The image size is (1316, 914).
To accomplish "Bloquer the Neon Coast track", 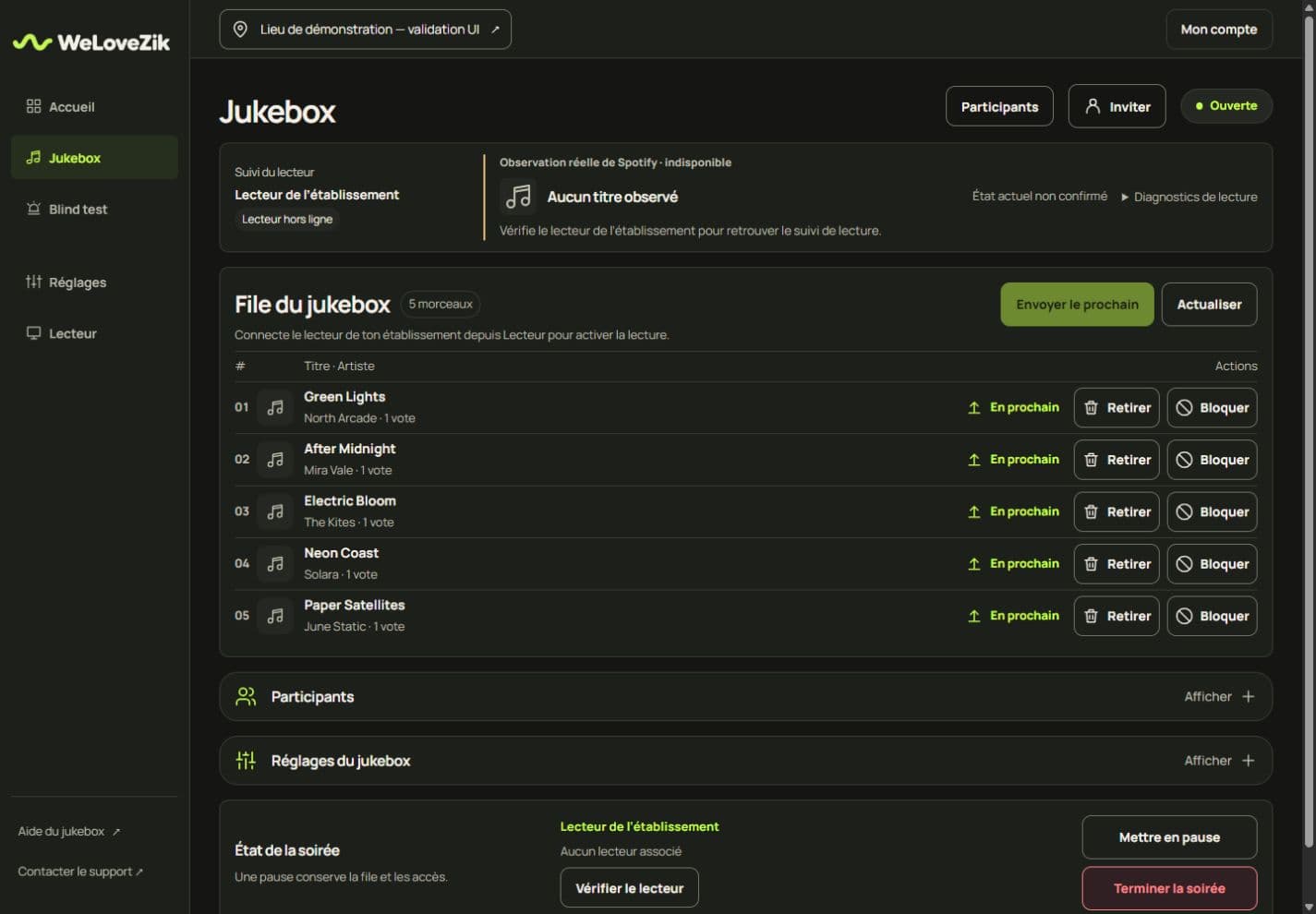I will coord(1212,563).
